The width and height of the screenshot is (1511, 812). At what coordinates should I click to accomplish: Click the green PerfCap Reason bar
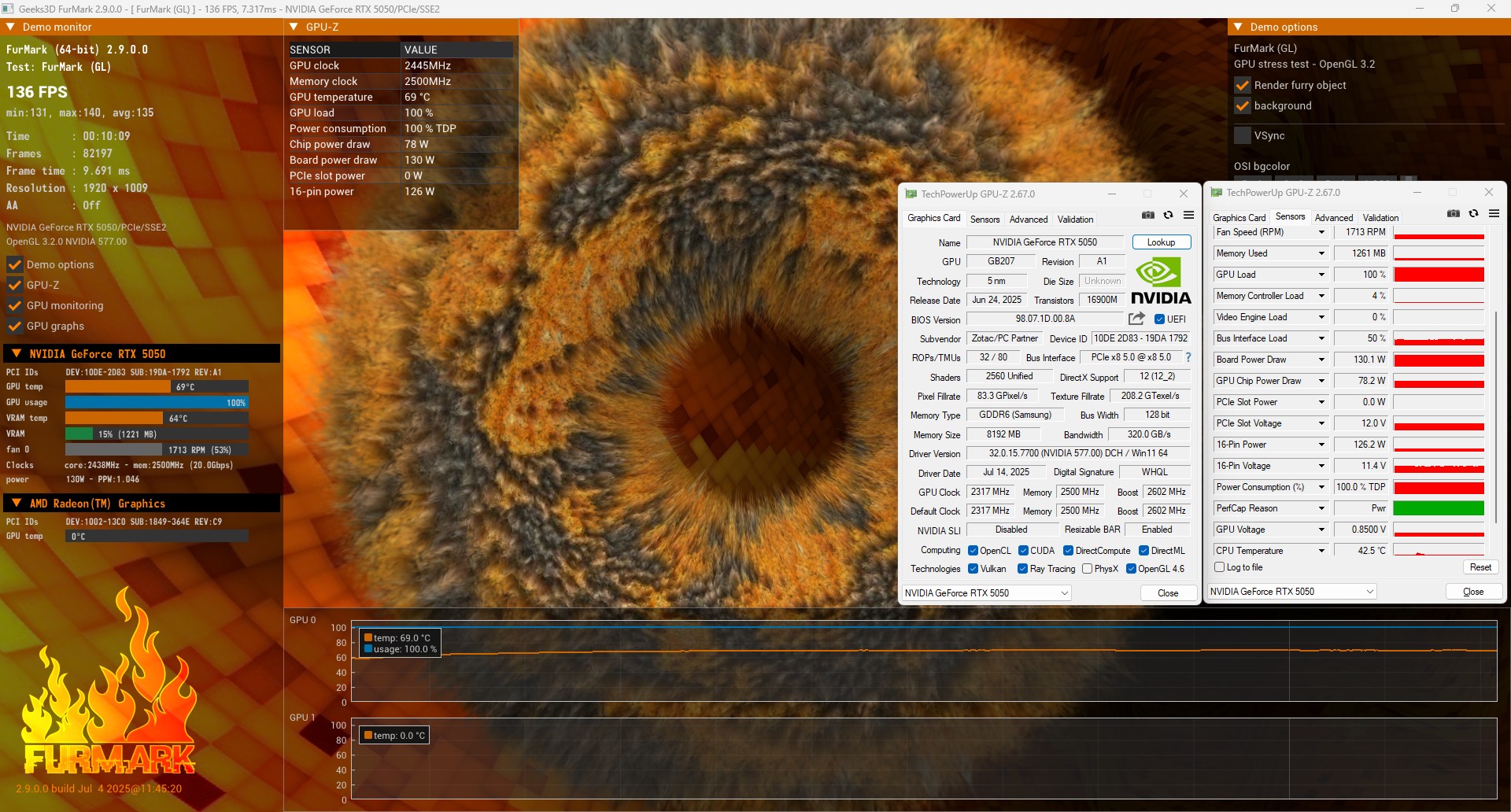(x=1439, y=508)
